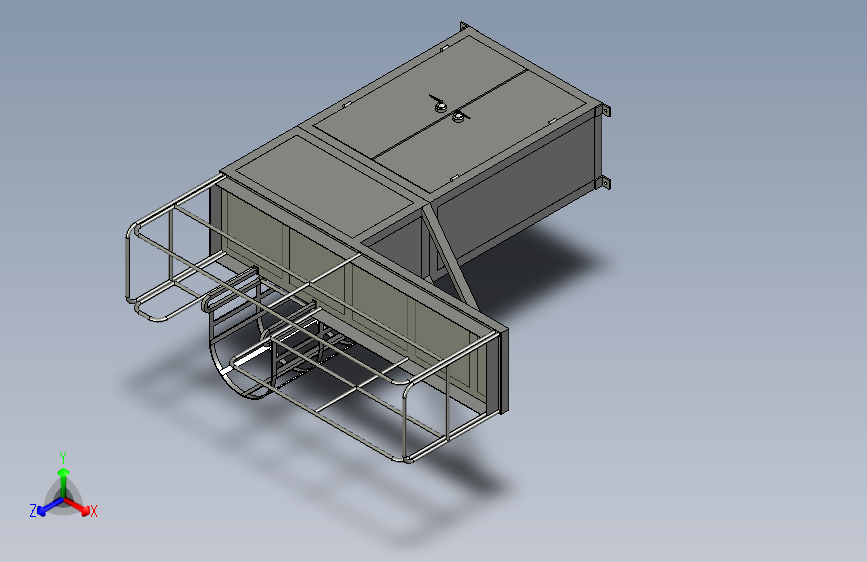This screenshot has width=867, height=562.
Task: Select the right door latch handle on the cabinet
Action: pos(460,116)
